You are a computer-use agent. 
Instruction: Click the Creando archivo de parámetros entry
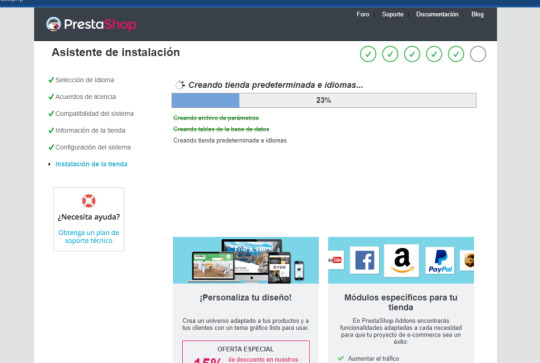click(216, 118)
